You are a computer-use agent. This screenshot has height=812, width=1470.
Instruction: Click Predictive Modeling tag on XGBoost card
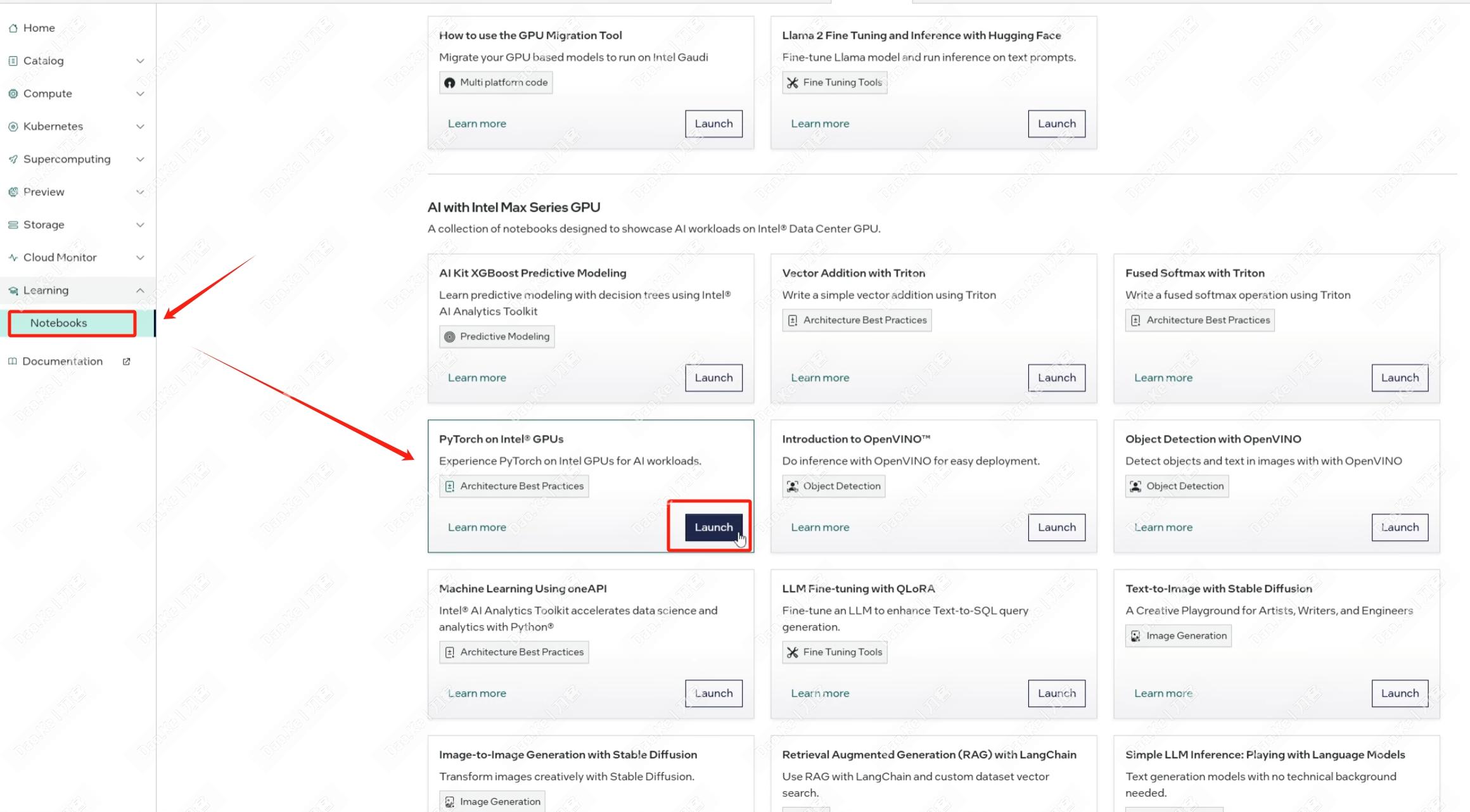click(x=497, y=336)
